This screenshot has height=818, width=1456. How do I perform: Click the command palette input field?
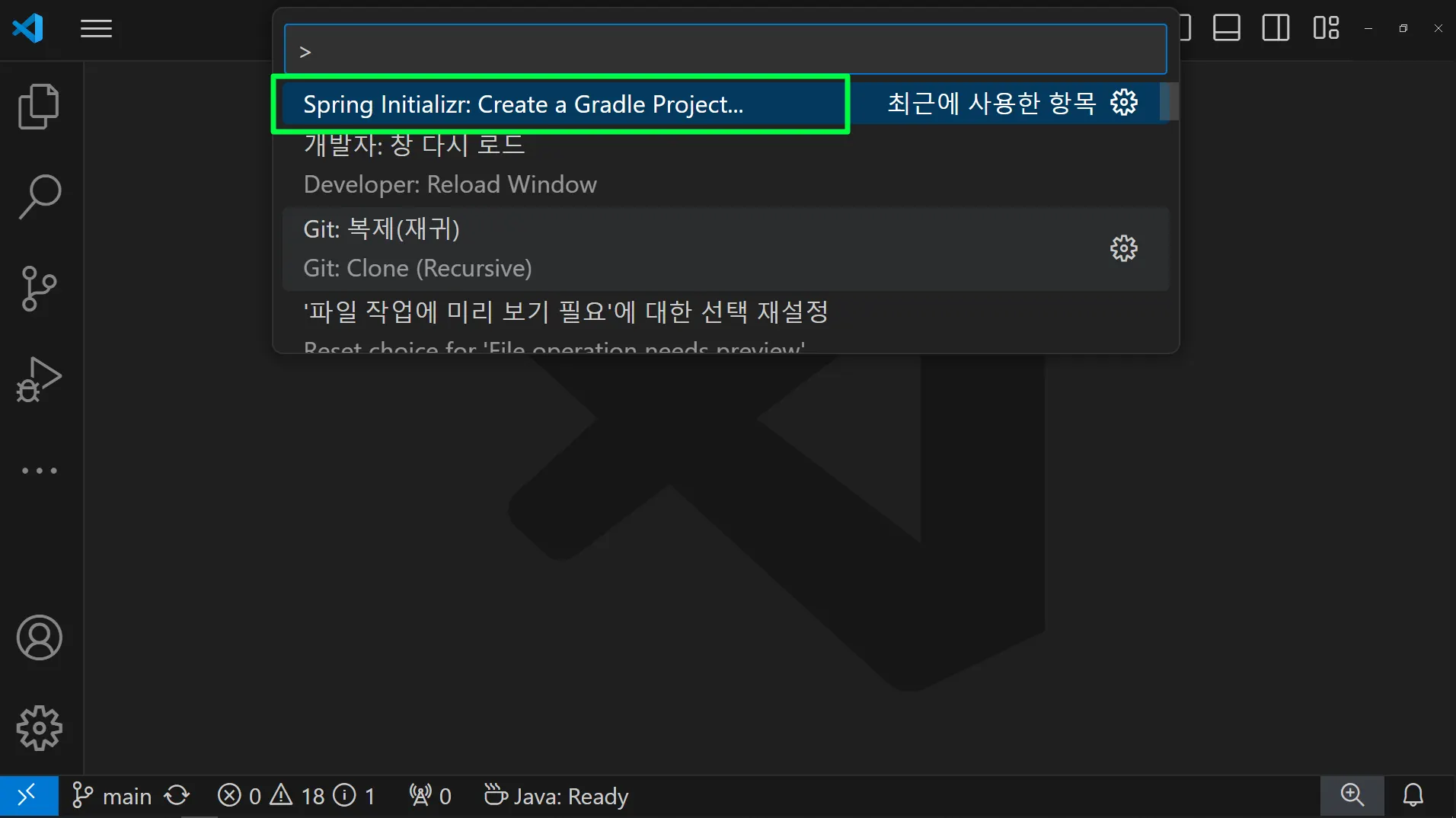click(x=725, y=50)
